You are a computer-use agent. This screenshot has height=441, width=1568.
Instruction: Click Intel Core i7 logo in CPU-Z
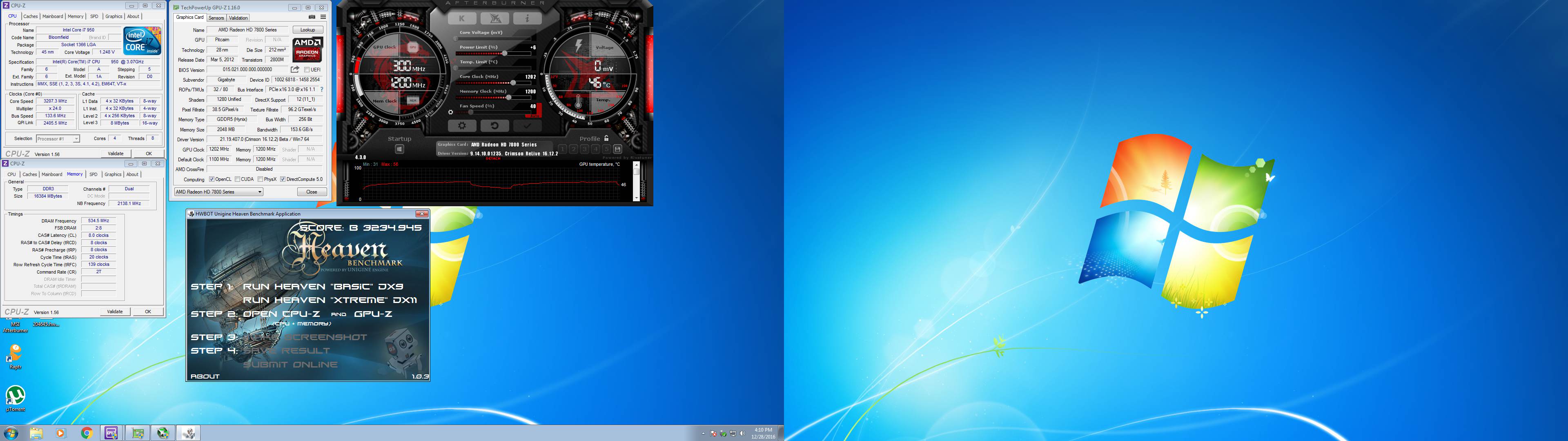[143, 40]
